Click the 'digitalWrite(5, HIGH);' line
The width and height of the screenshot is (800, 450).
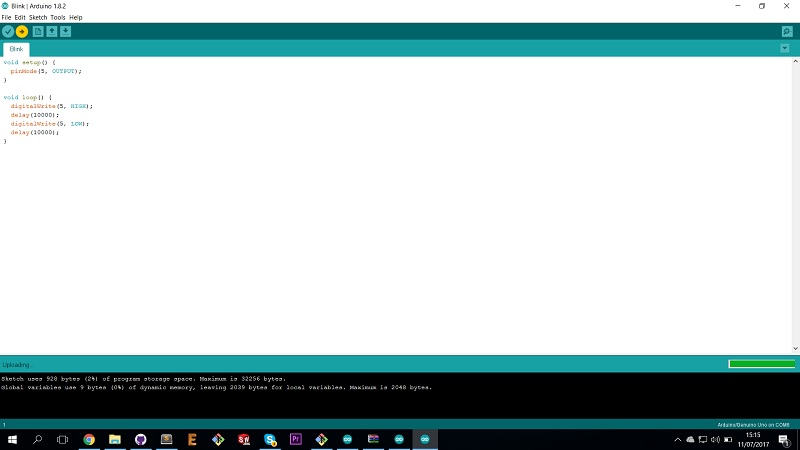pos(52,106)
